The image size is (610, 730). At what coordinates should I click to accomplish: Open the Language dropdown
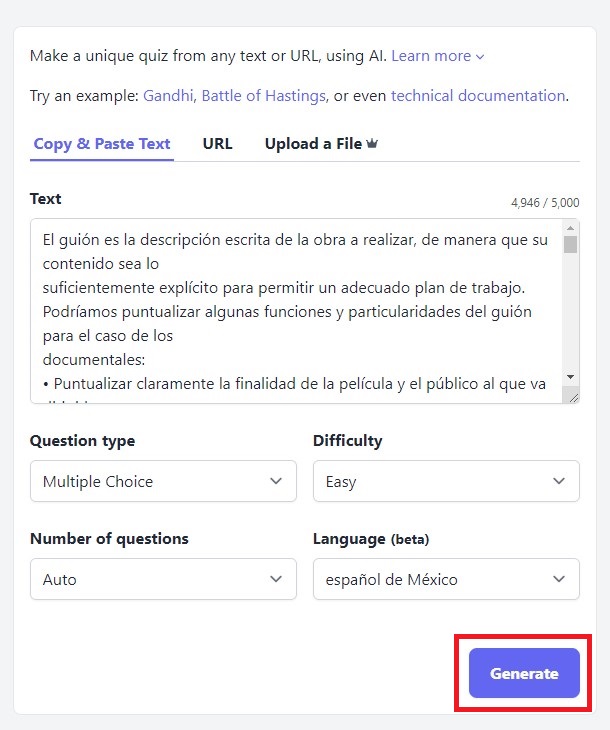446,579
